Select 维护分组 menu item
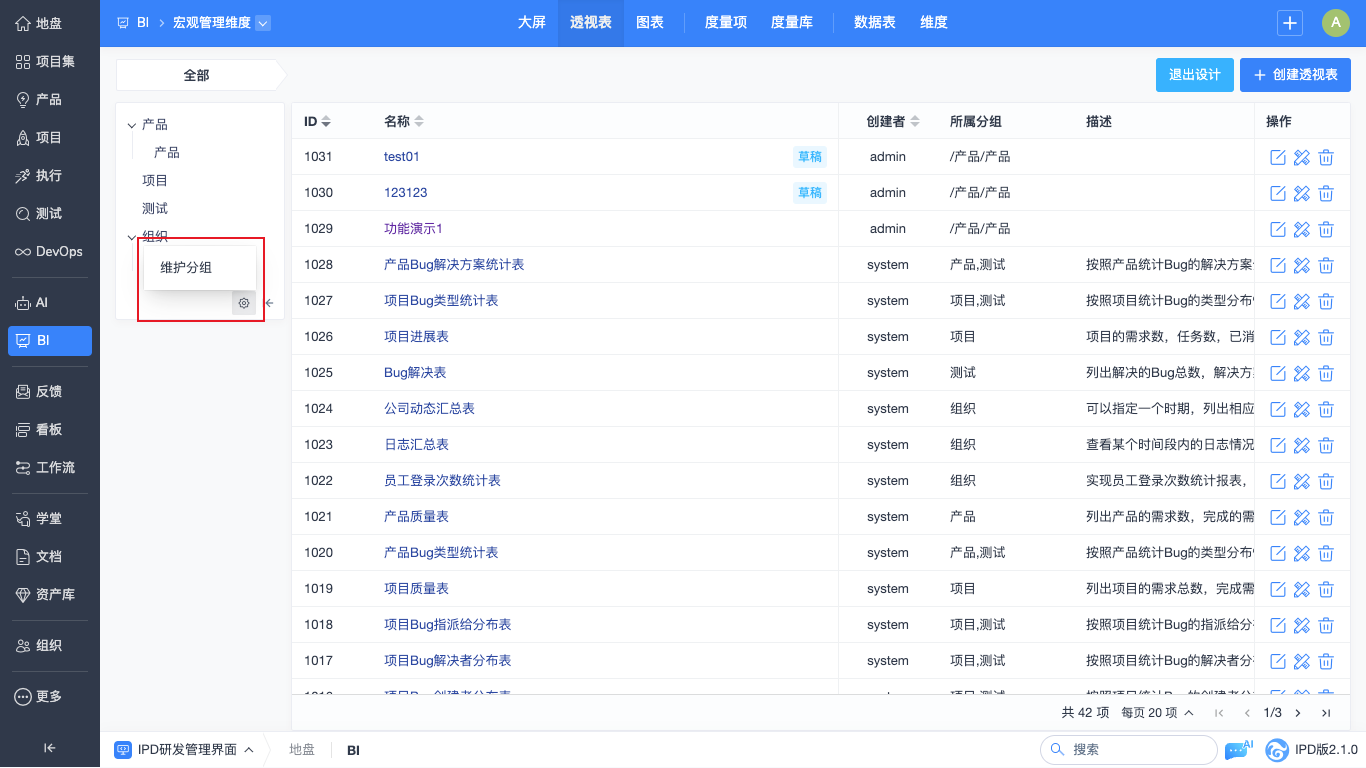 pyautogui.click(x=187, y=268)
